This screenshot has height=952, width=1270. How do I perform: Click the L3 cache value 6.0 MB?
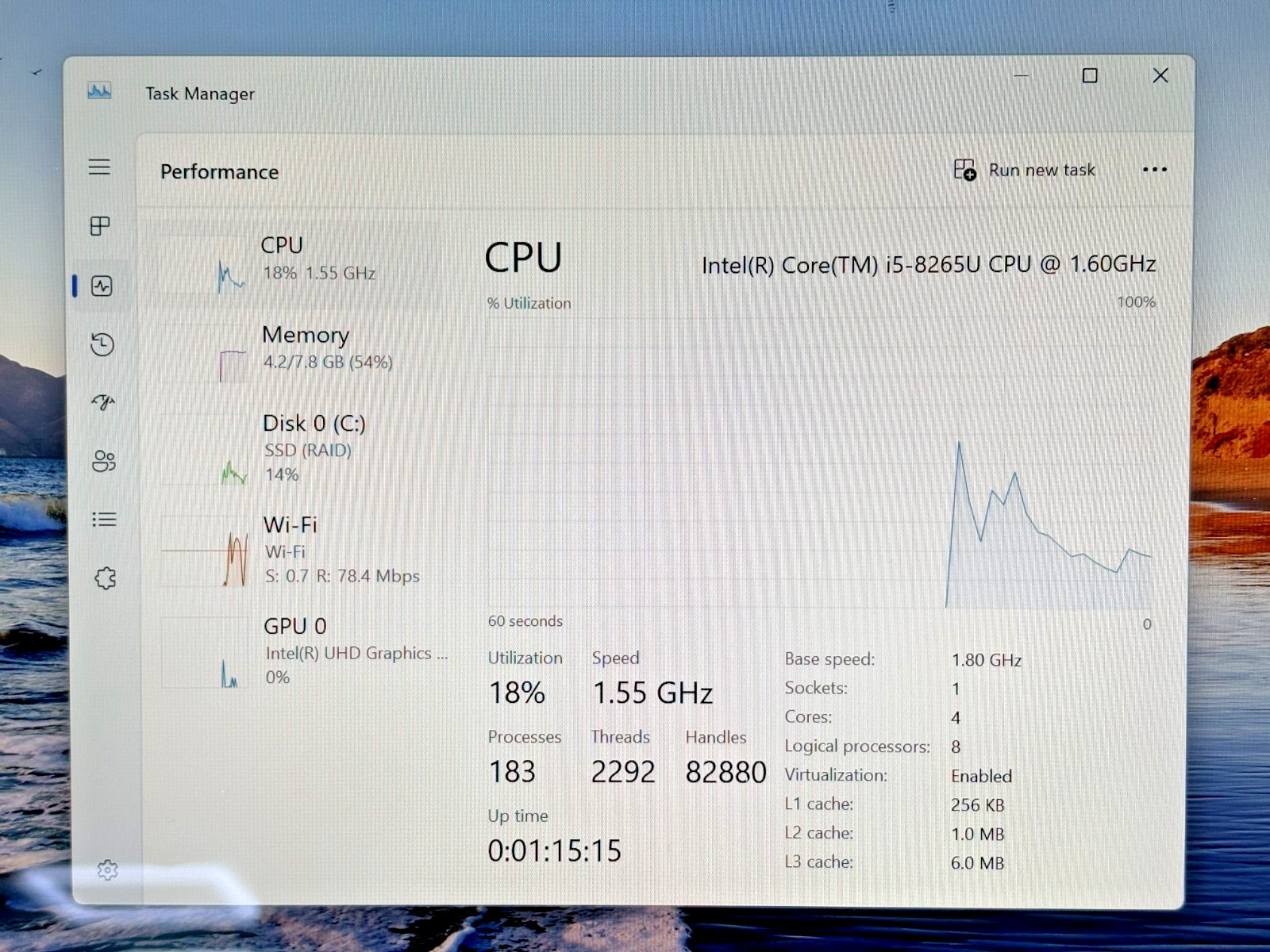click(x=977, y=863)
